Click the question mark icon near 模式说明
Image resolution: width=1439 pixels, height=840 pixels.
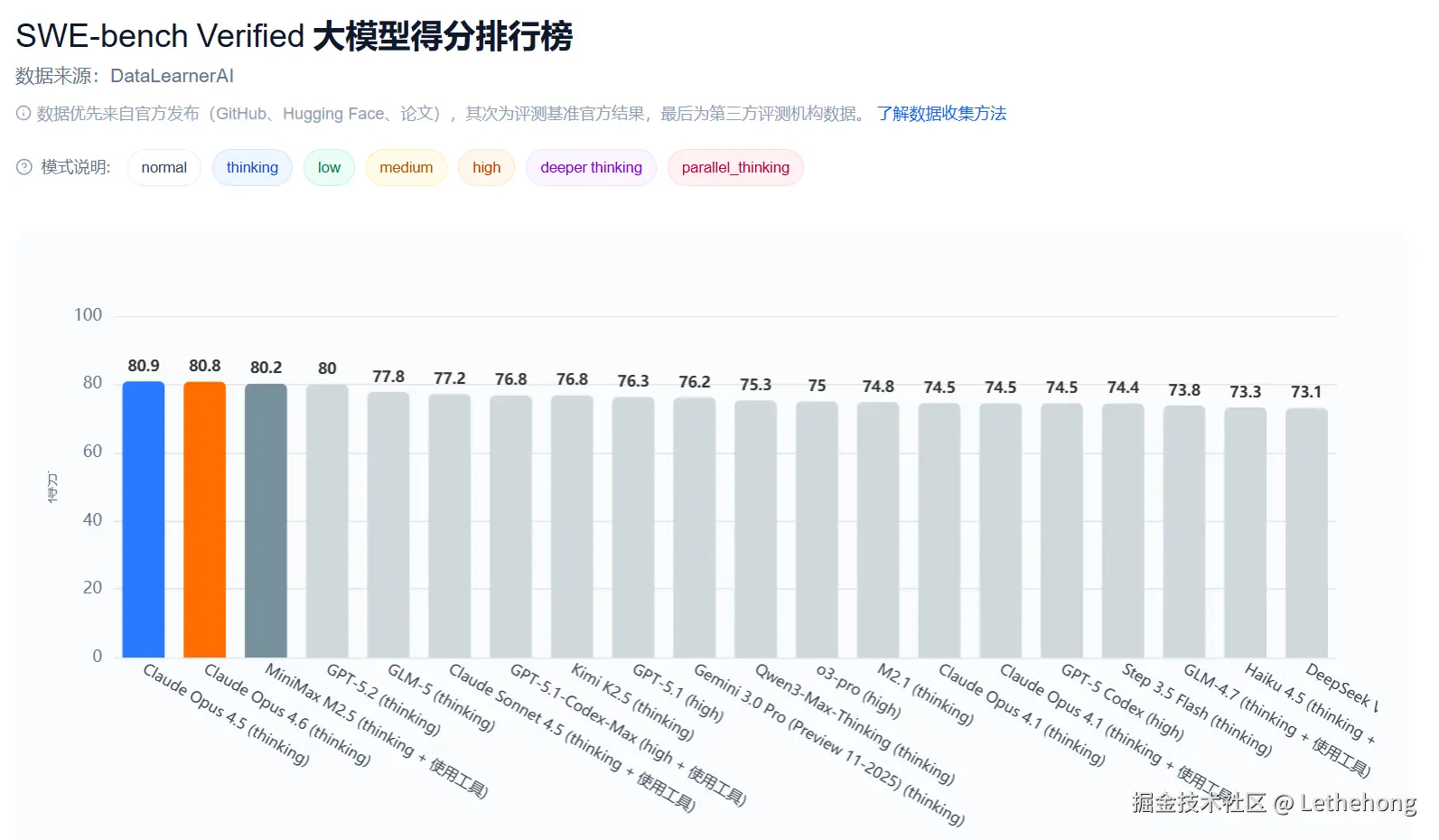click(24, 167)
